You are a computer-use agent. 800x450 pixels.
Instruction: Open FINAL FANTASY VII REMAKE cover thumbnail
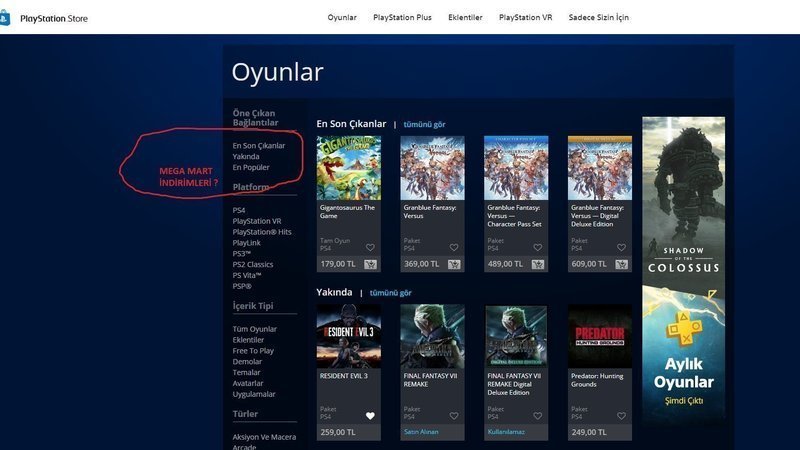pos(432,336)
